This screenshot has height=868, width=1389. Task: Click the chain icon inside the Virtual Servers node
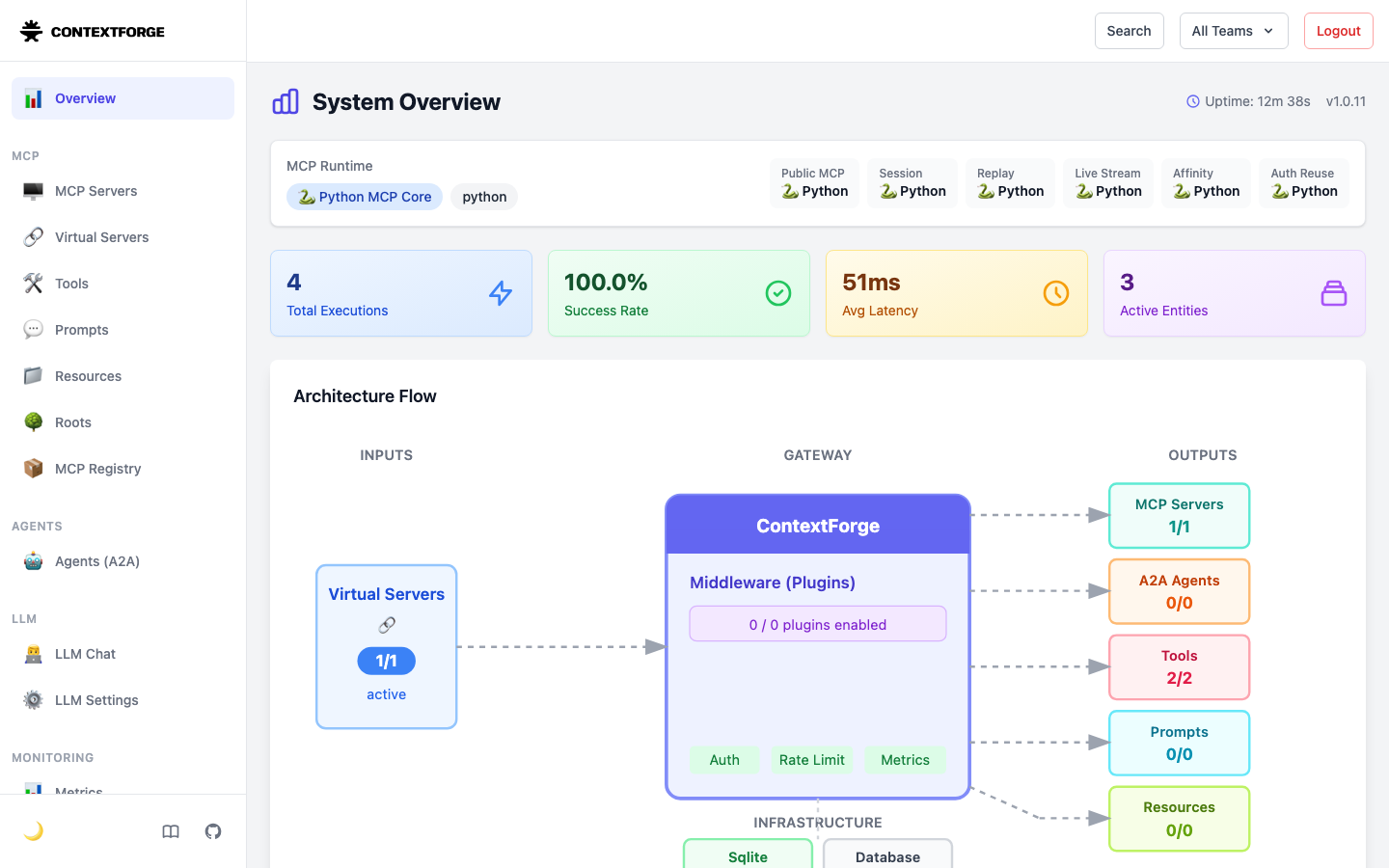coord(387,625)
